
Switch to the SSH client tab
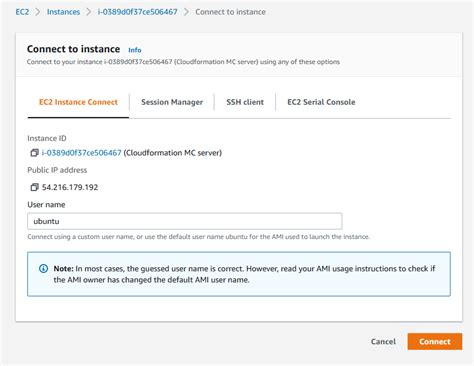[245, 102]
